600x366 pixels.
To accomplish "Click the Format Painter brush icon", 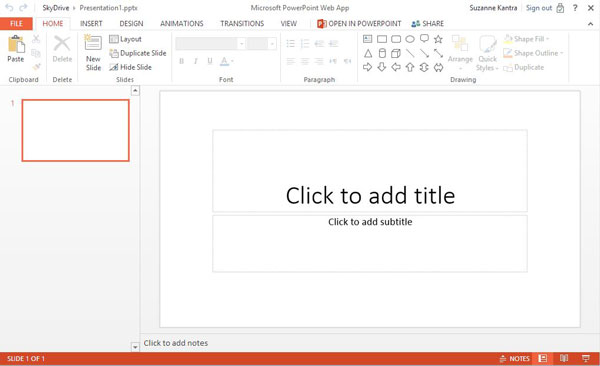I will (36, 67).
